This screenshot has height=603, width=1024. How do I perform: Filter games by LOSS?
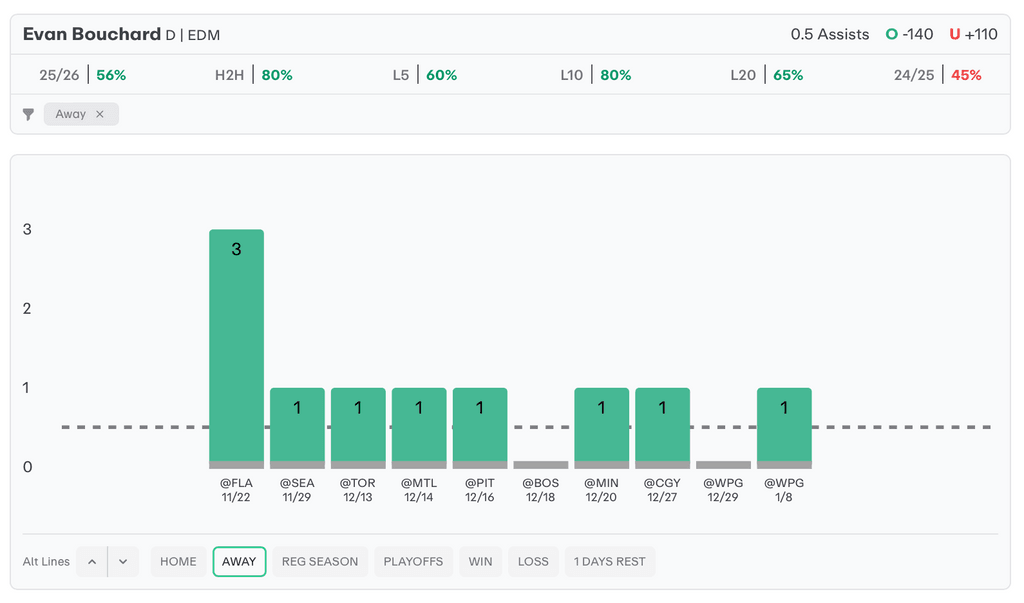pyautogui.click(x=533, y=562)
